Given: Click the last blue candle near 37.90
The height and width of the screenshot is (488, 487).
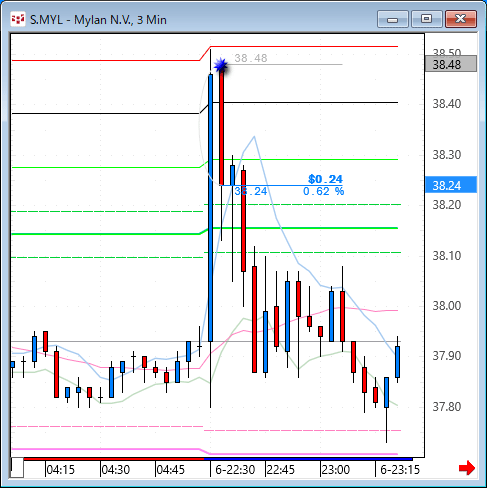Looking at the screenshot, I should click(x=397, y=362).
